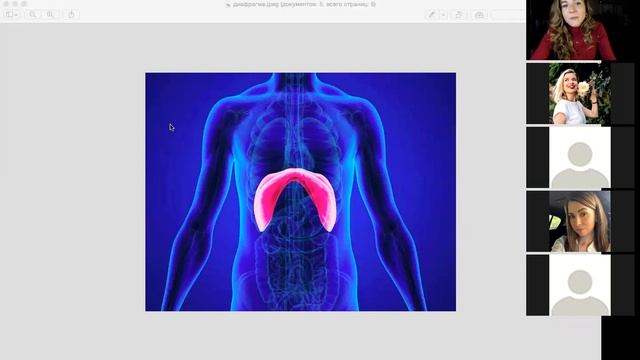640x360 pixels.
Task: Click the Share button in the toolbar
Action: (x=71, y=15)
